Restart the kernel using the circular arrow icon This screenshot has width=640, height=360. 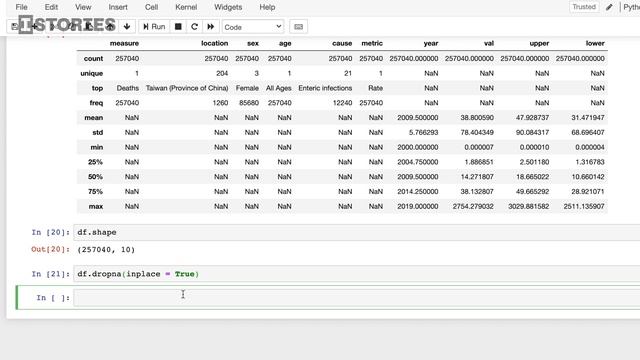pos(194,27)
